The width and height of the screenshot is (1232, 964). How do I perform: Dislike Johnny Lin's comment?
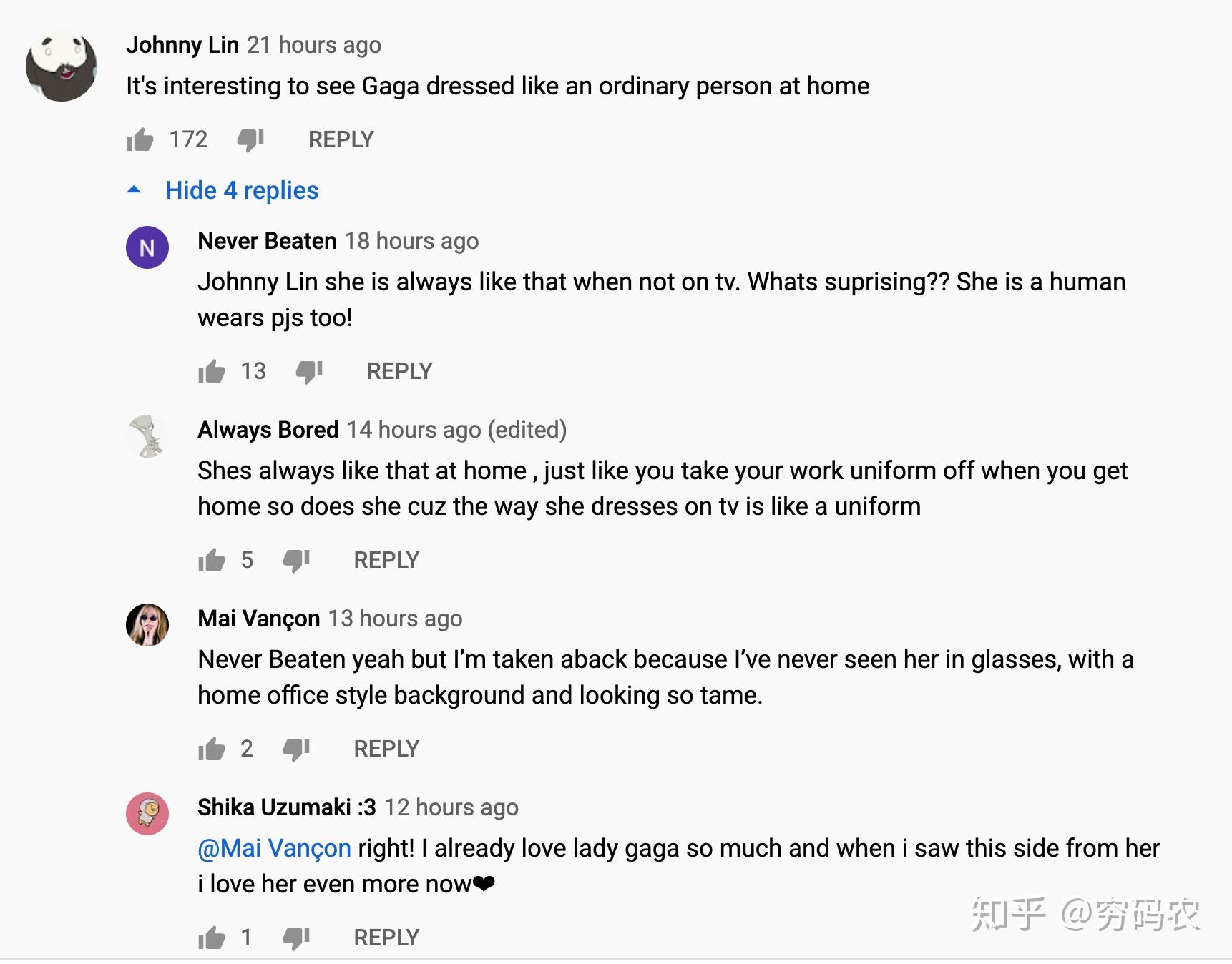tap(250, 140)
